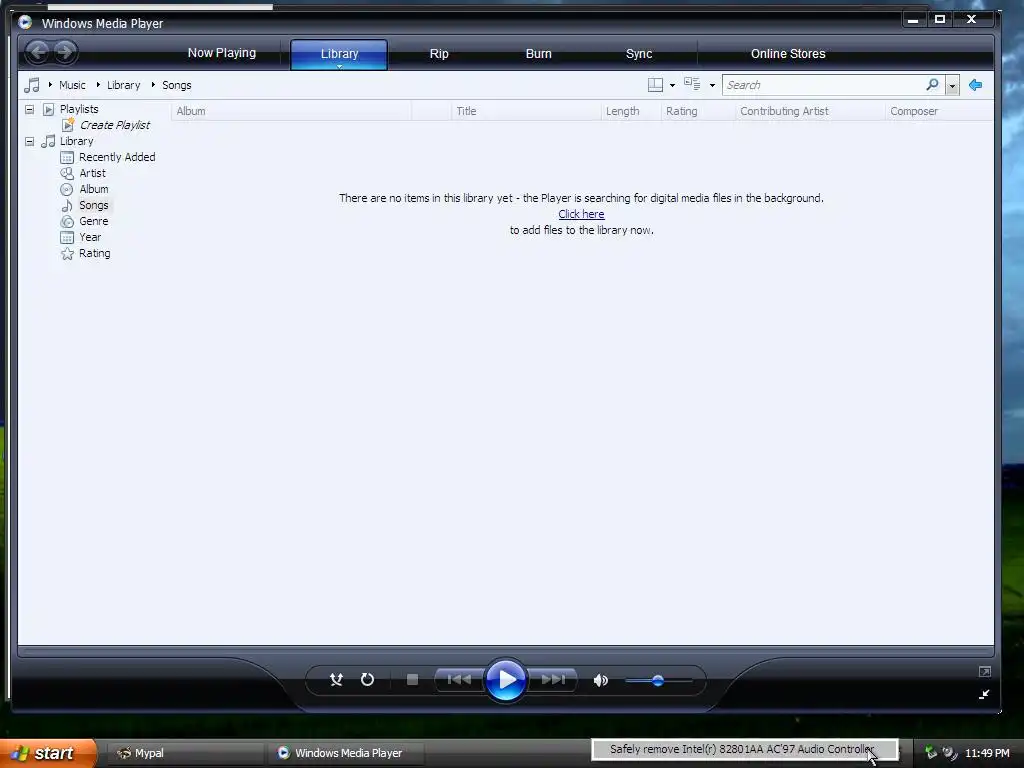Open the Windows start menu
The width and height of the screenshot is (1024, 768).
[47, 753]
